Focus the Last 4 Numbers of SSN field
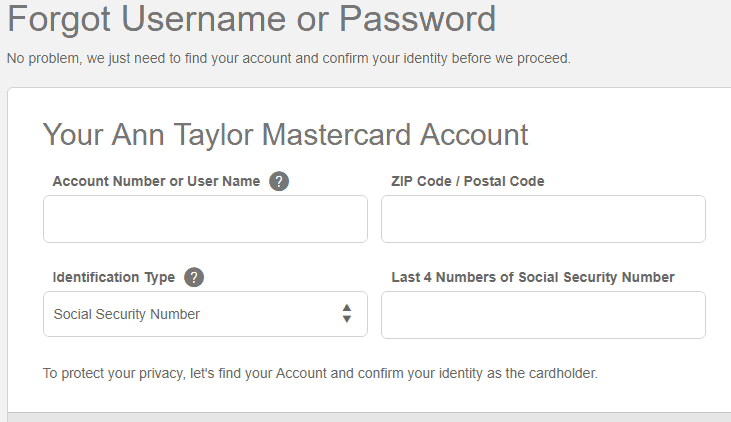The width and height of the screenshot is (731, 422). tap(543, 315)
